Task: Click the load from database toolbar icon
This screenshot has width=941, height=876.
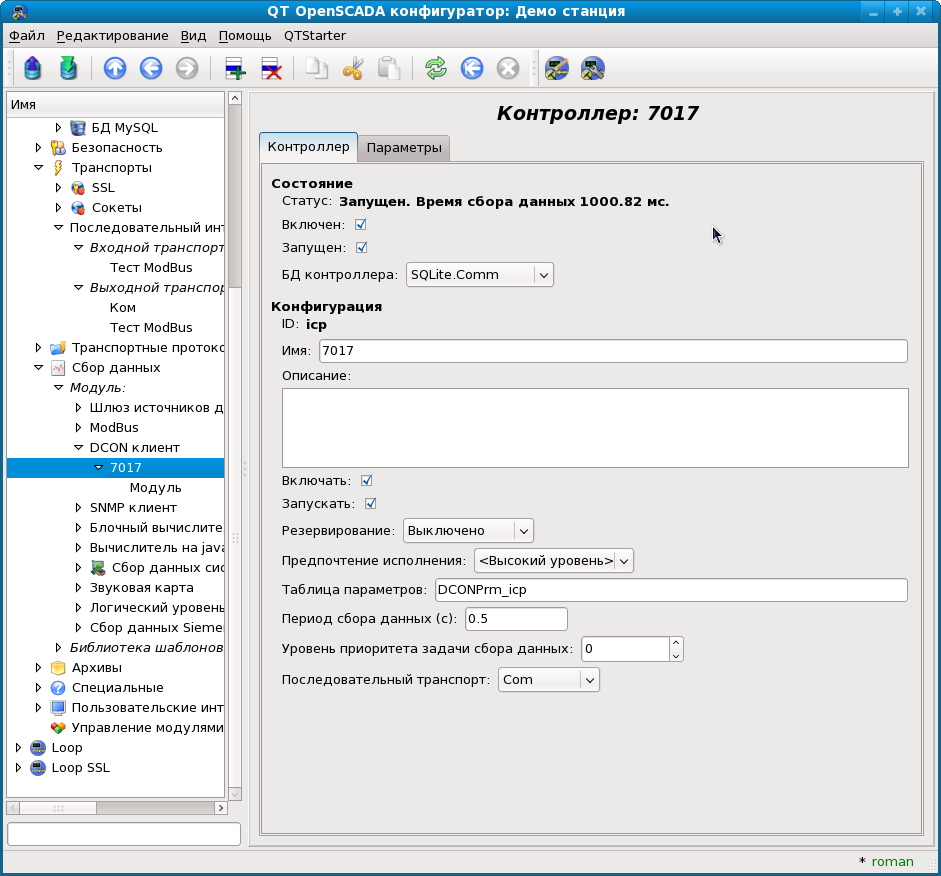Action: click(32, 69)
